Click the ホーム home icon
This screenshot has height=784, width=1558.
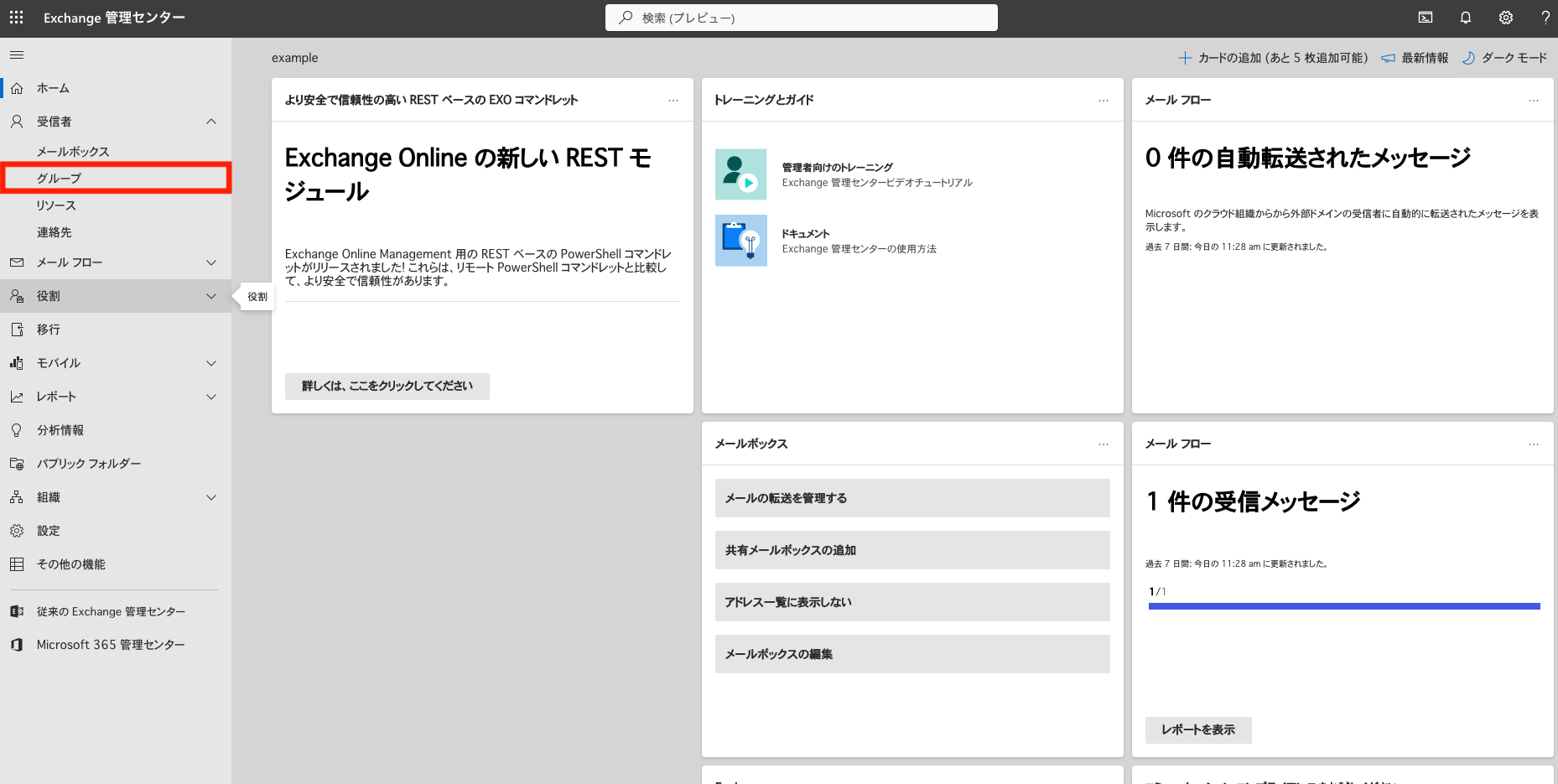pyautogui.click(x=17, y=88)
